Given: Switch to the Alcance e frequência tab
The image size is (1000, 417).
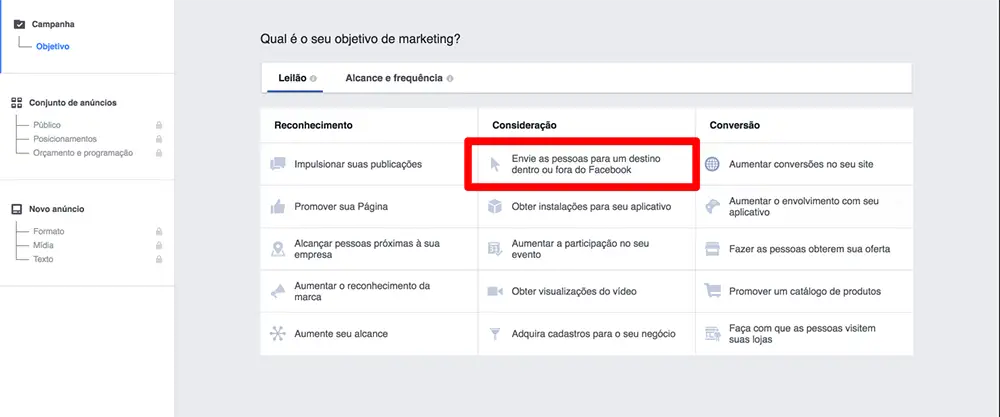Looking at the screenshot, I should pyautogui.click(x=394, y=78).
